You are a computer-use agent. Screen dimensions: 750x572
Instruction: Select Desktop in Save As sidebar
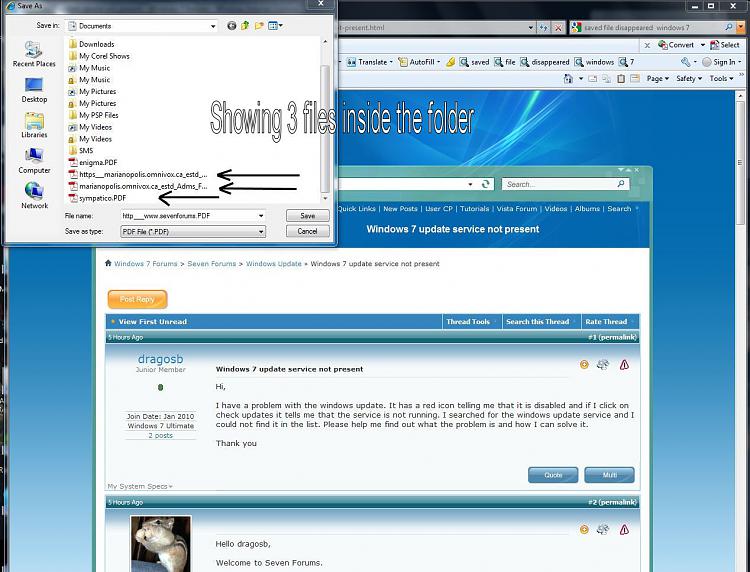pyautogui.click(x=34, y=90)
